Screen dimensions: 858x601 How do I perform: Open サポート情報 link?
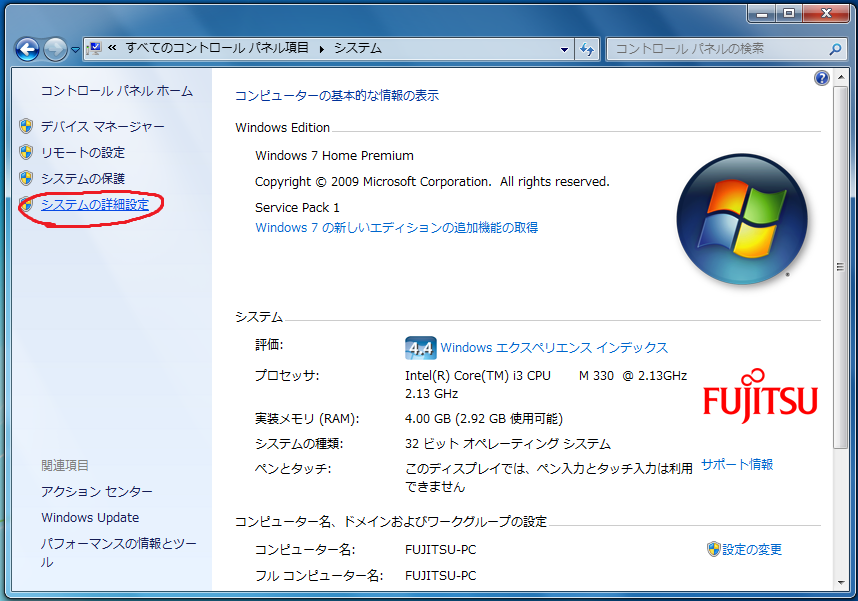737,465
